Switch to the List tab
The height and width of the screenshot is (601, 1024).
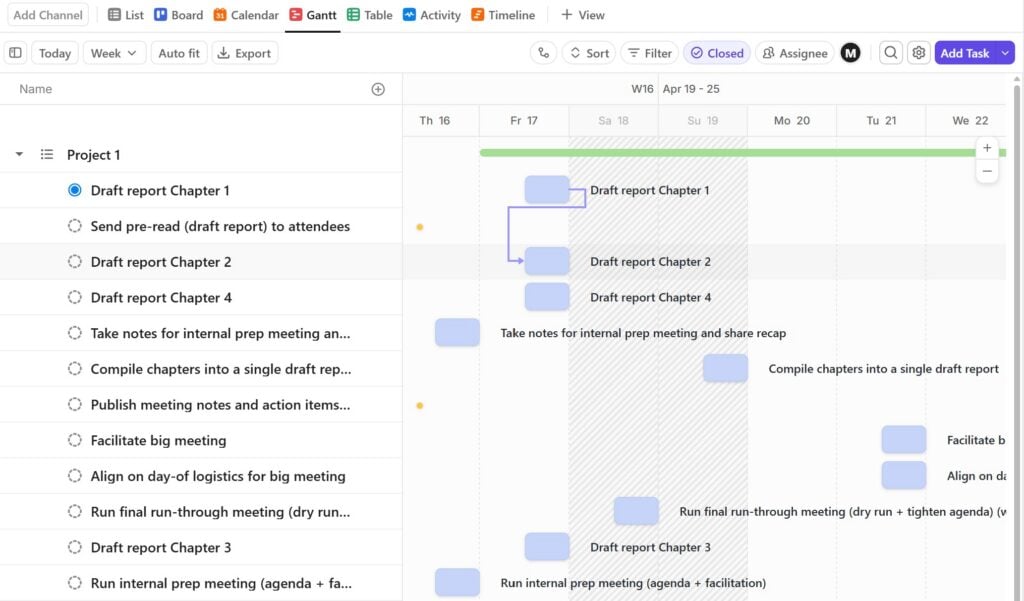tap(125, 14)
